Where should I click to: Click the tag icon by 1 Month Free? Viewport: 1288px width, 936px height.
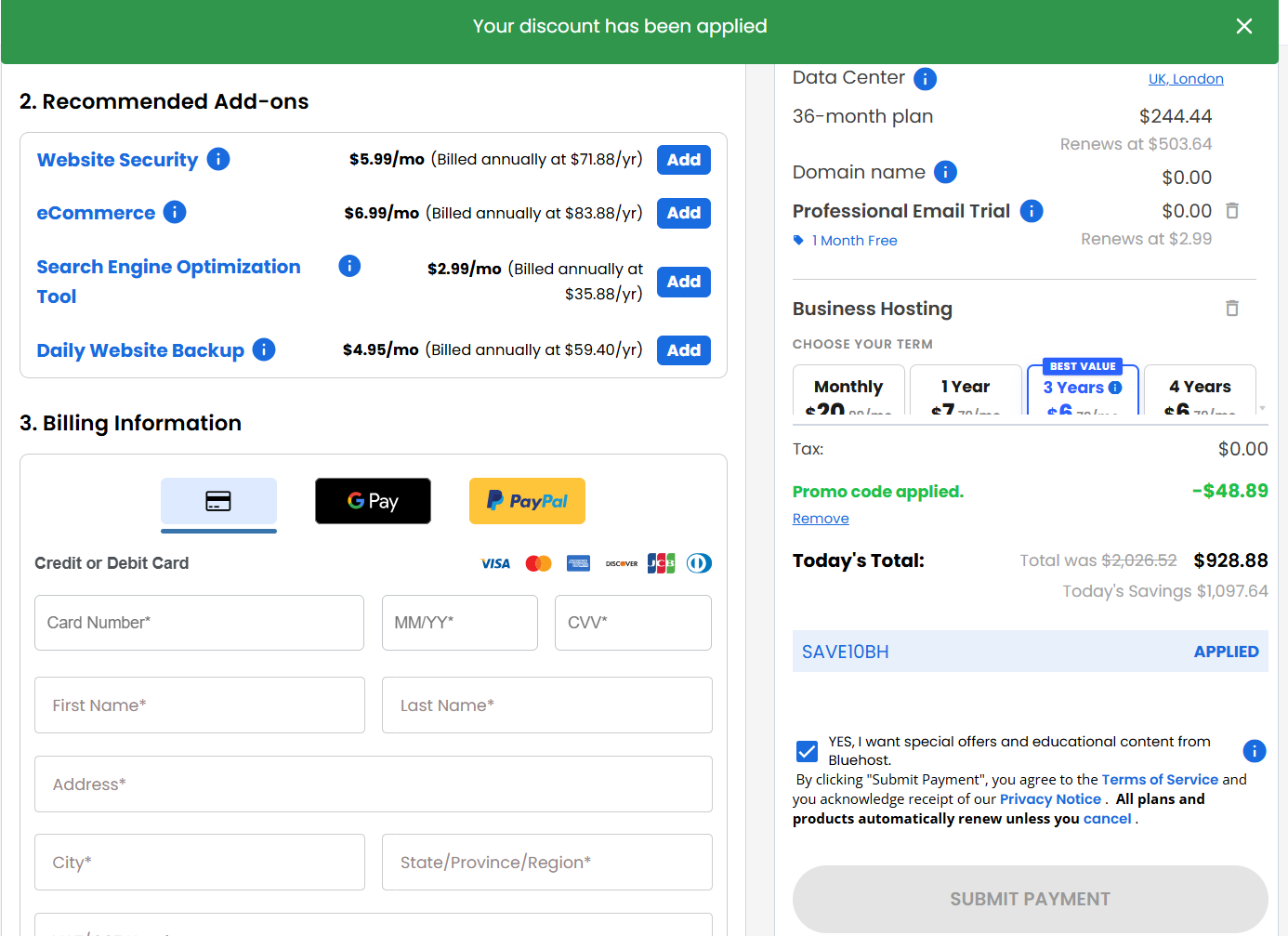(798, 240)
